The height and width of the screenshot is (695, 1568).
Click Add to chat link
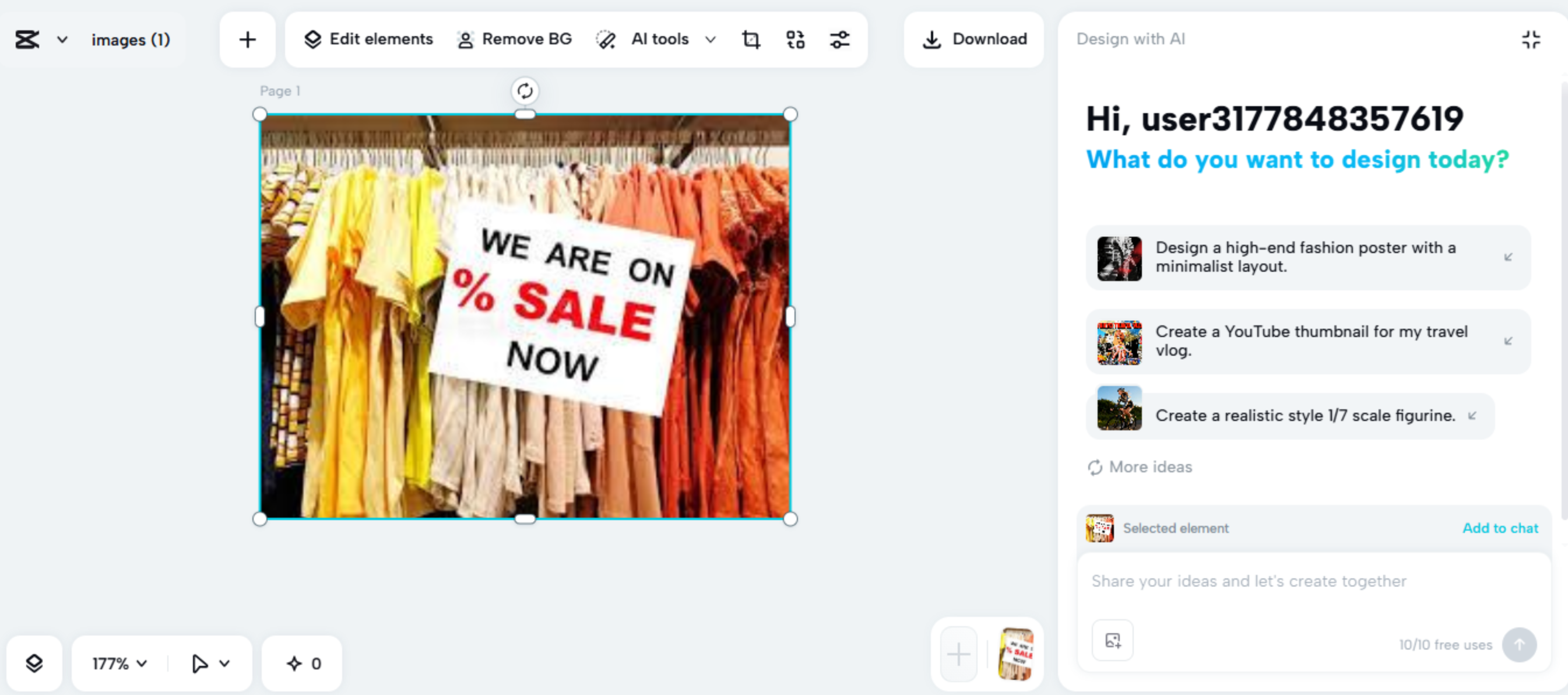(1500, 528)
